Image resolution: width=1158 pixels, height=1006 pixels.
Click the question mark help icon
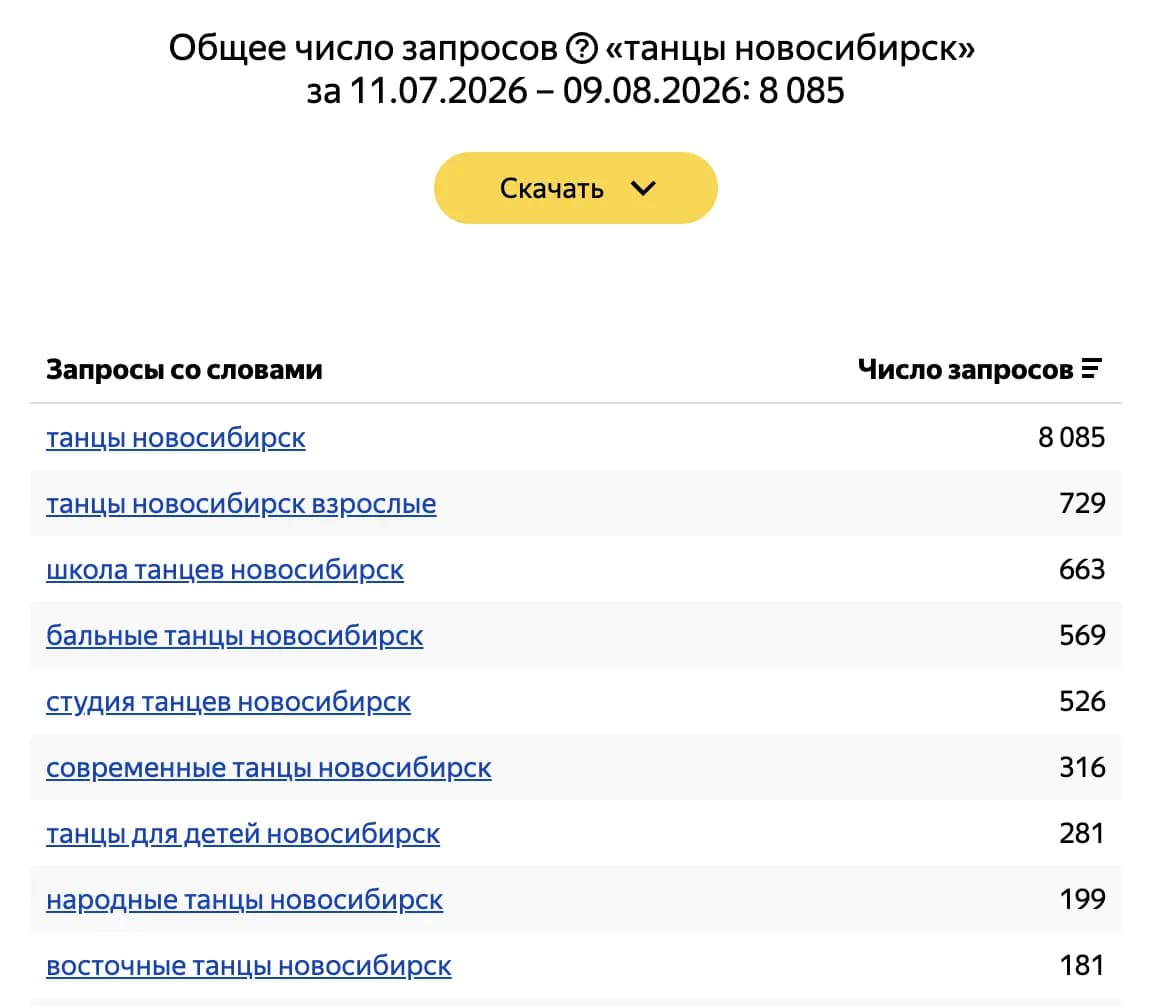coord(581,49)
